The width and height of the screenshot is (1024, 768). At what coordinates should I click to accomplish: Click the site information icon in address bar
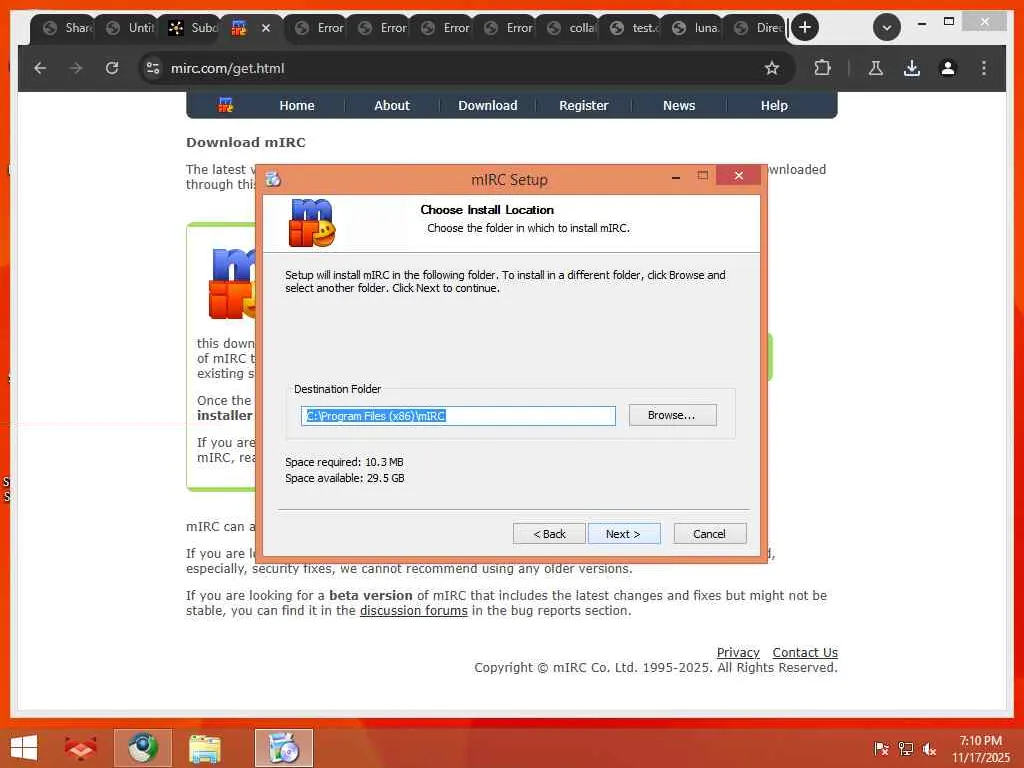pyautogui.click(x=153, y=68)
